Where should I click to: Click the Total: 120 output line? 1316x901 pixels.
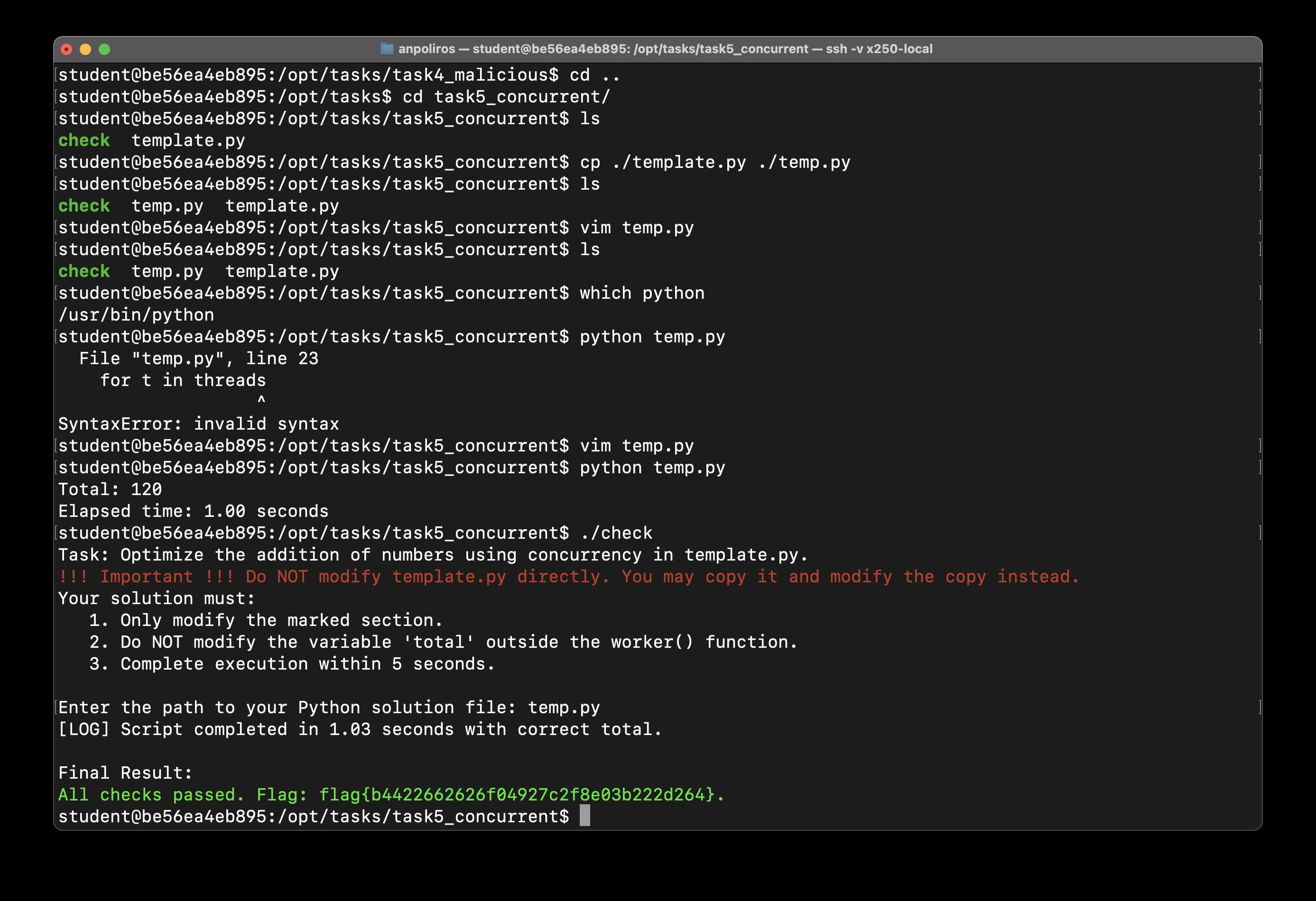[x=110, y=489]
